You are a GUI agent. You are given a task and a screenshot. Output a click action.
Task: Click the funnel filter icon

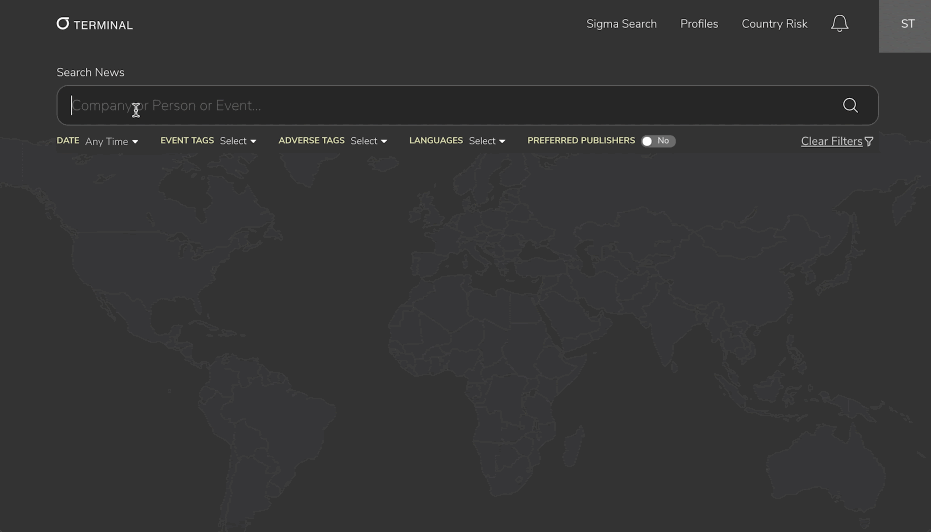pyautogui.click(x=869, y=142)
